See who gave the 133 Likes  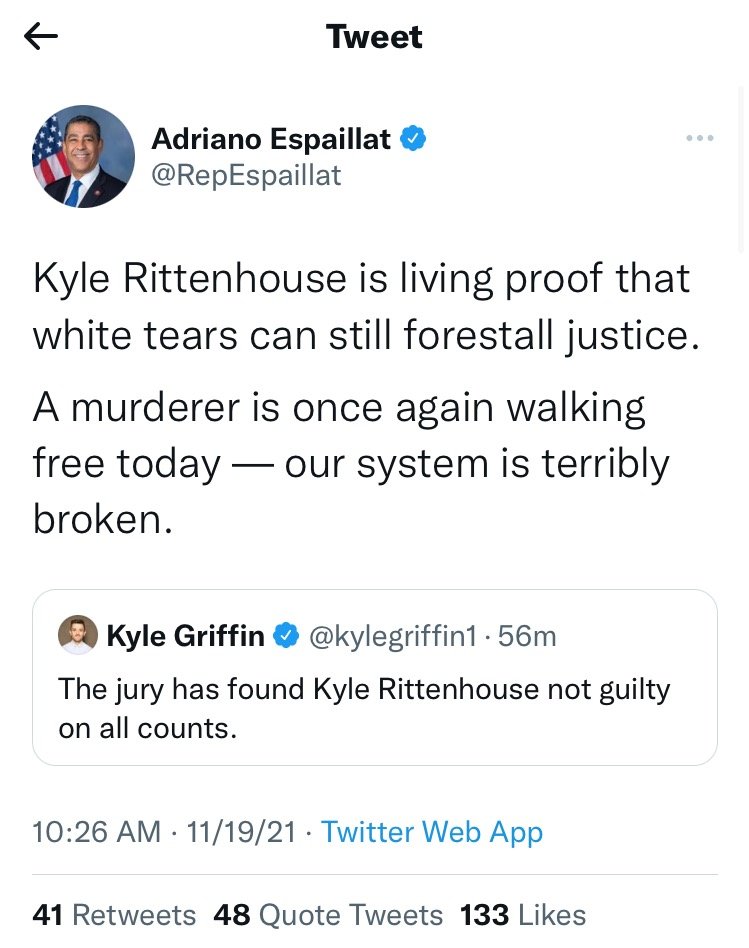coord(523,914)
